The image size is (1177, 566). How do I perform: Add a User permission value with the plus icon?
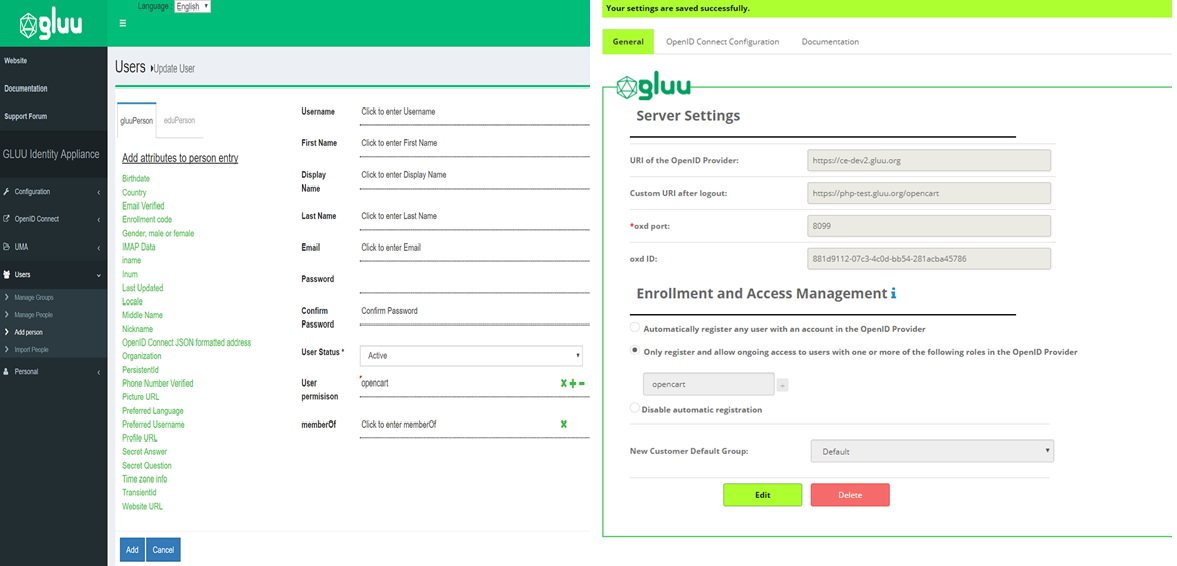click(x=573, y=384)
